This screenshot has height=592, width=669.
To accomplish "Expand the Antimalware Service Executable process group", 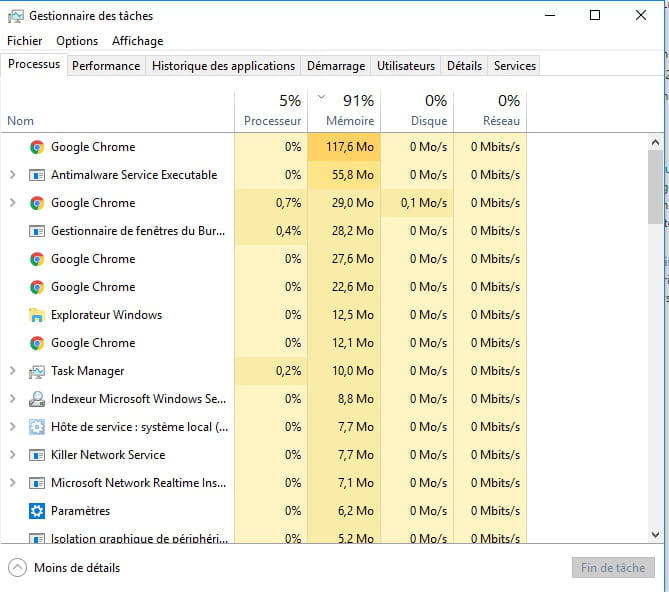I will (x=12, y=175).
